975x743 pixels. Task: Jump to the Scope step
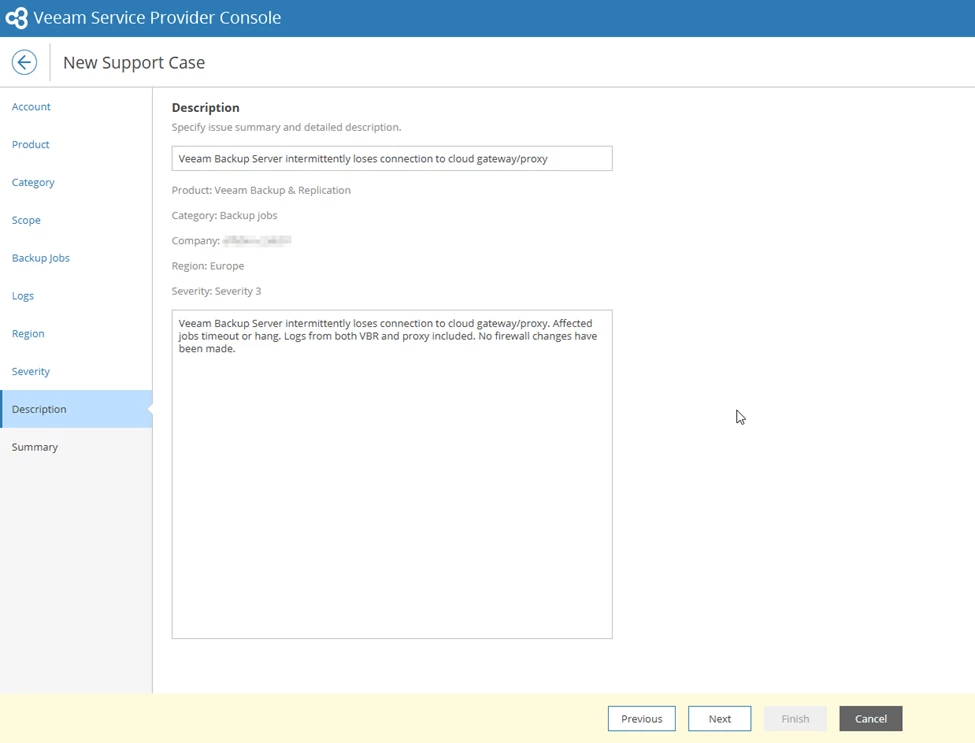point(26,220)
